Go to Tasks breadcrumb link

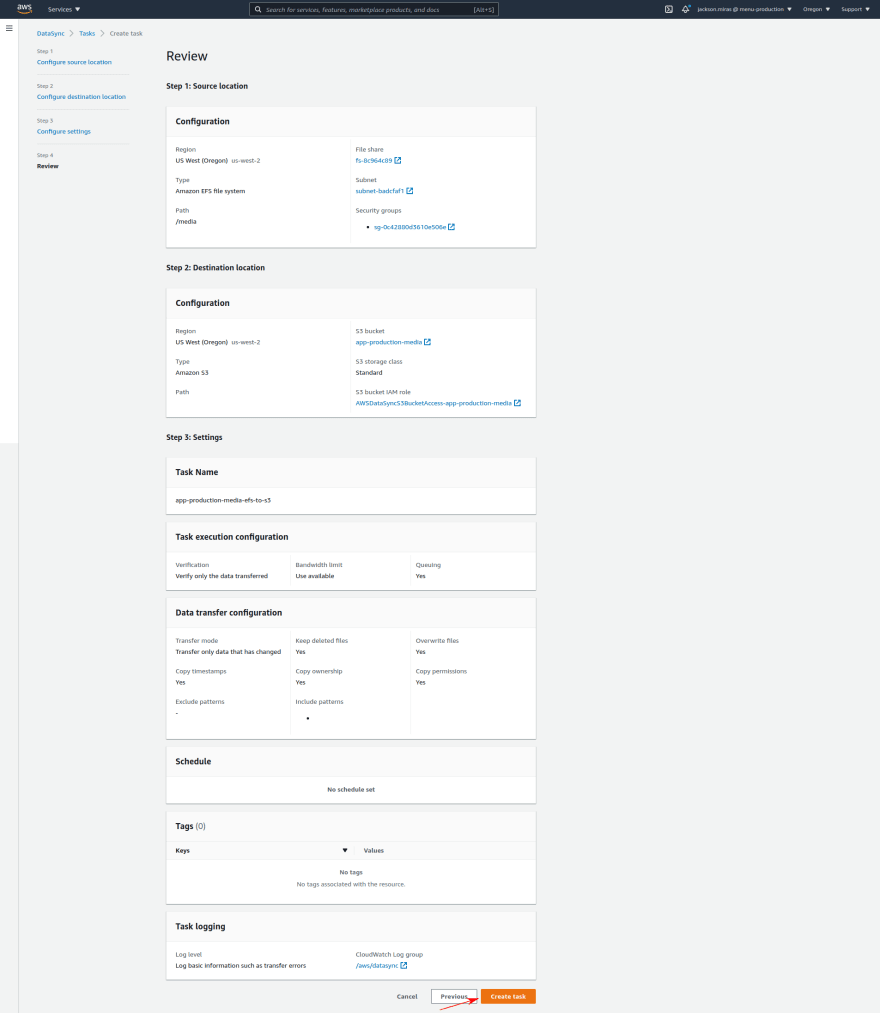[87, 34]
